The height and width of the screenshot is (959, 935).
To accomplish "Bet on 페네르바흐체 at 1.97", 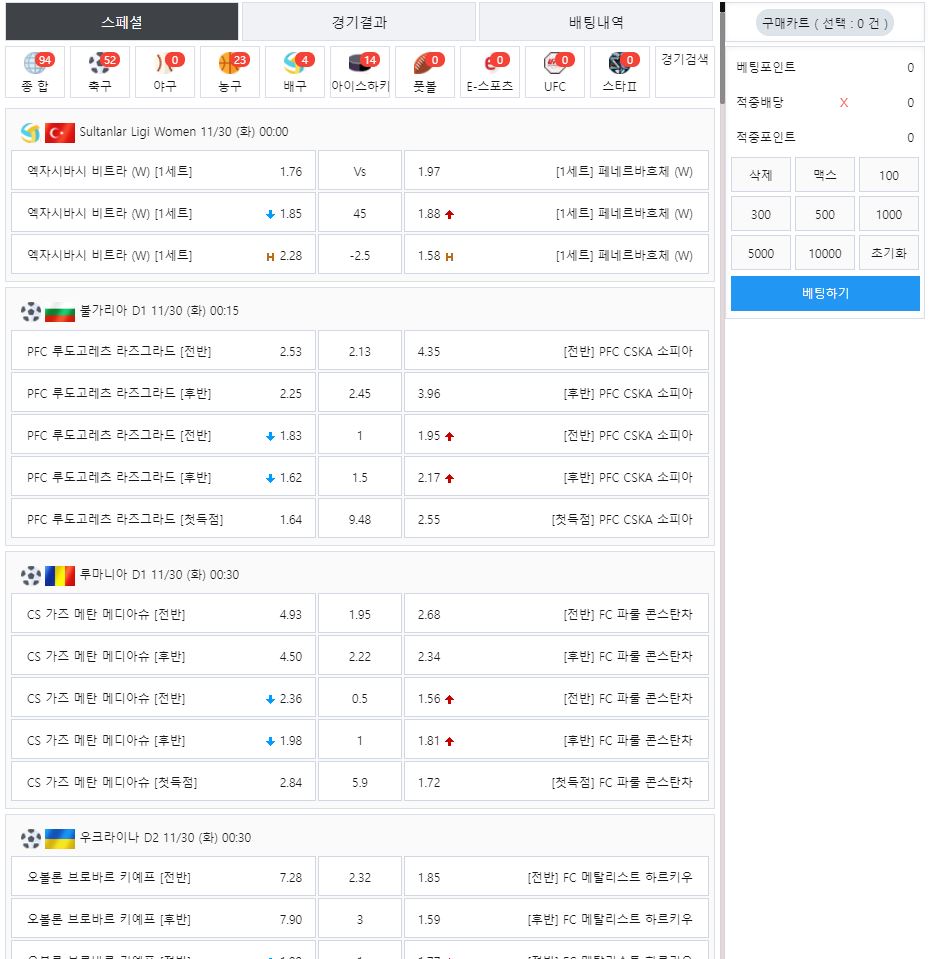I will (556, 171).
